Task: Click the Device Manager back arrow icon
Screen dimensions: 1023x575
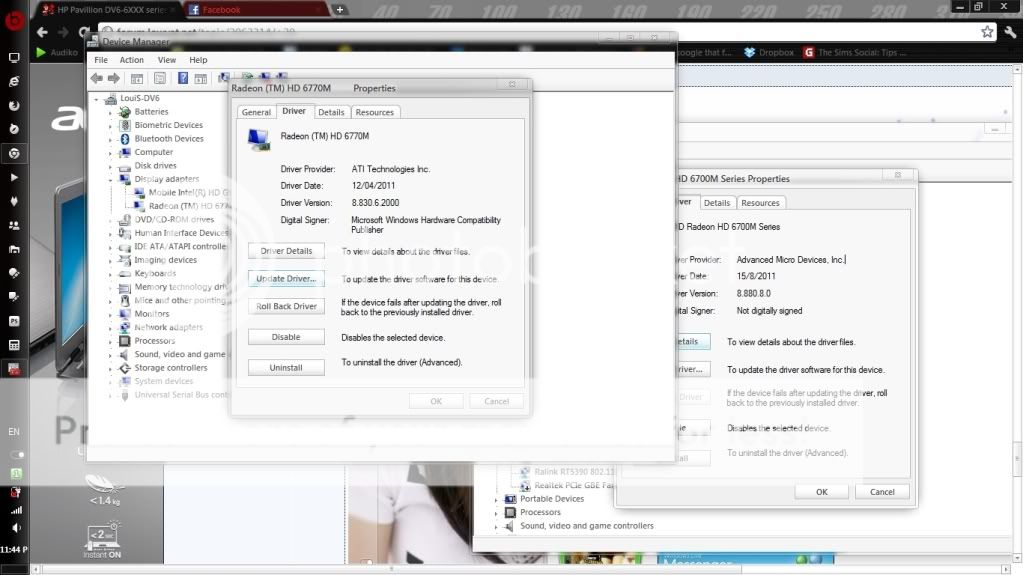Action: point(97,78)
